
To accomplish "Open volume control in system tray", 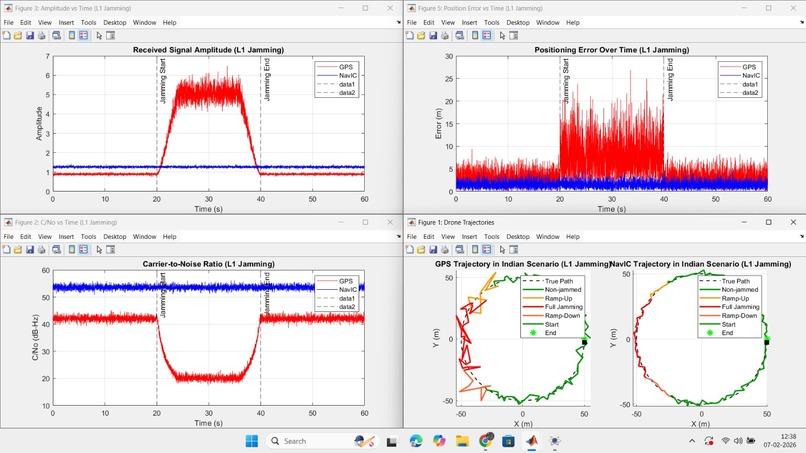I will point(738,441).
